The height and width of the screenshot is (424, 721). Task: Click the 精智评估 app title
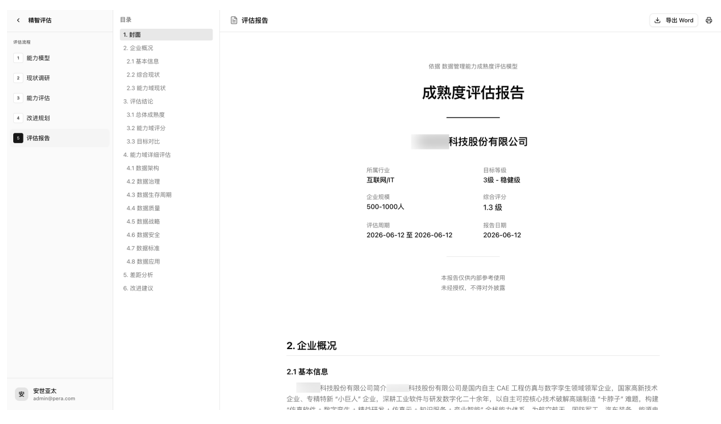coord(40,20)
